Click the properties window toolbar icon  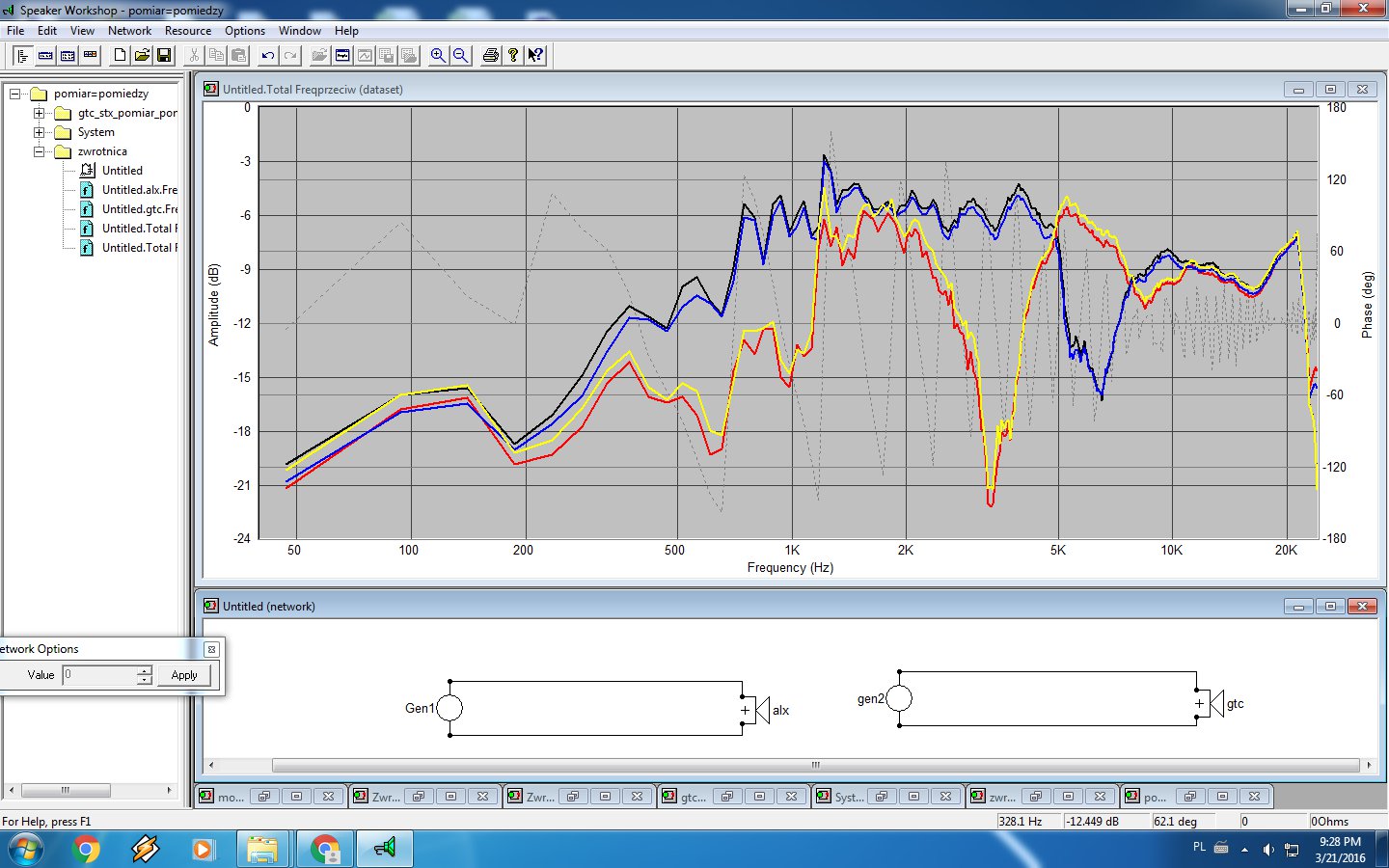tap(342, 55)
